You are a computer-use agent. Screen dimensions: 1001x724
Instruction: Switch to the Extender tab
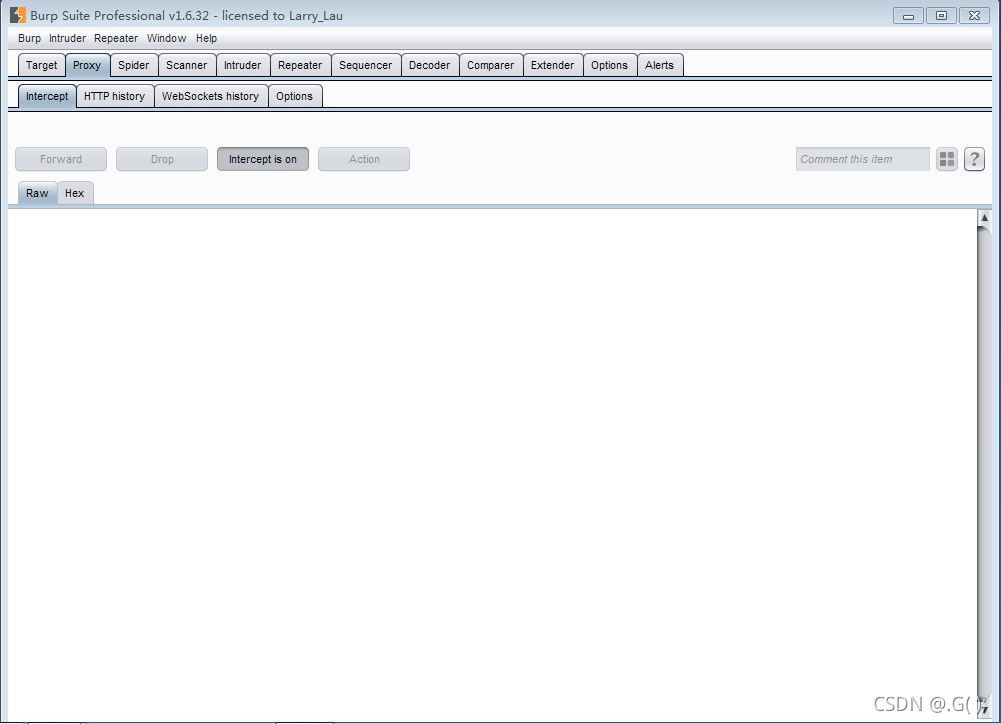(x=552, y=65)
